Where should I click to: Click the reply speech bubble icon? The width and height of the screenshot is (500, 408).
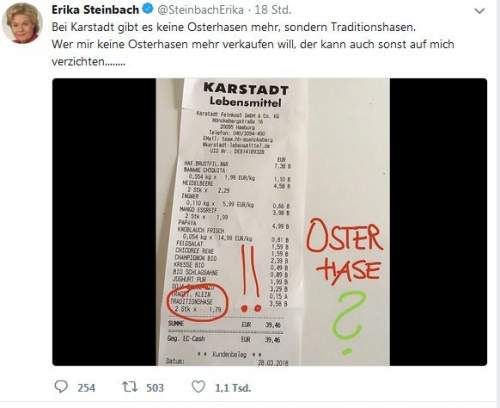coord(61,387)
